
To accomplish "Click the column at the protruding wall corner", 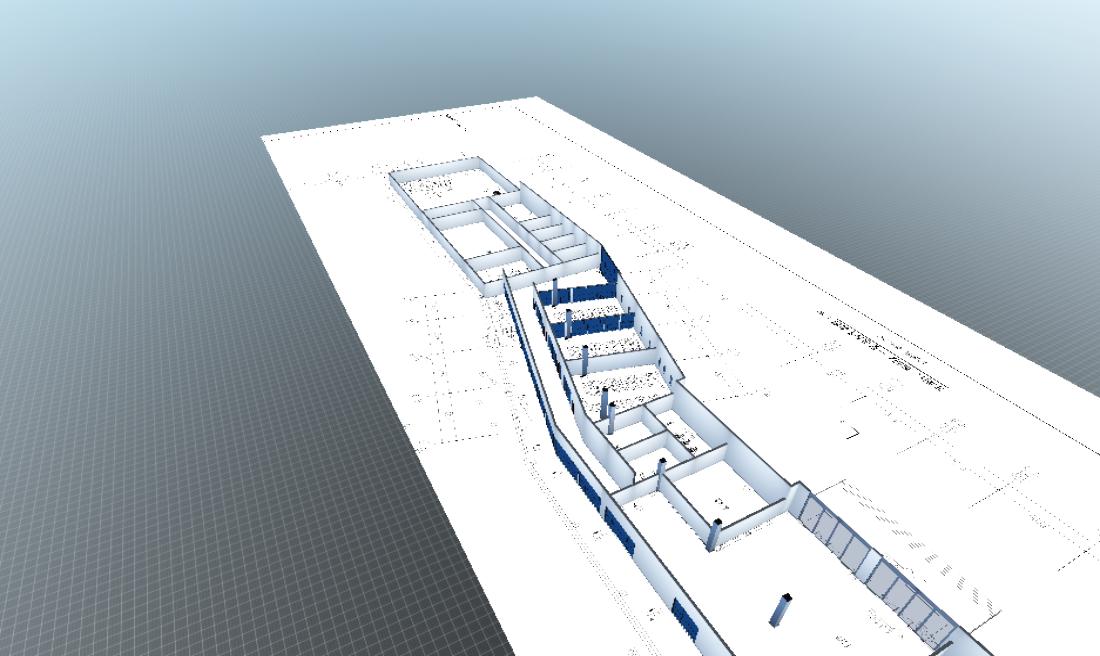I will 714,535.
